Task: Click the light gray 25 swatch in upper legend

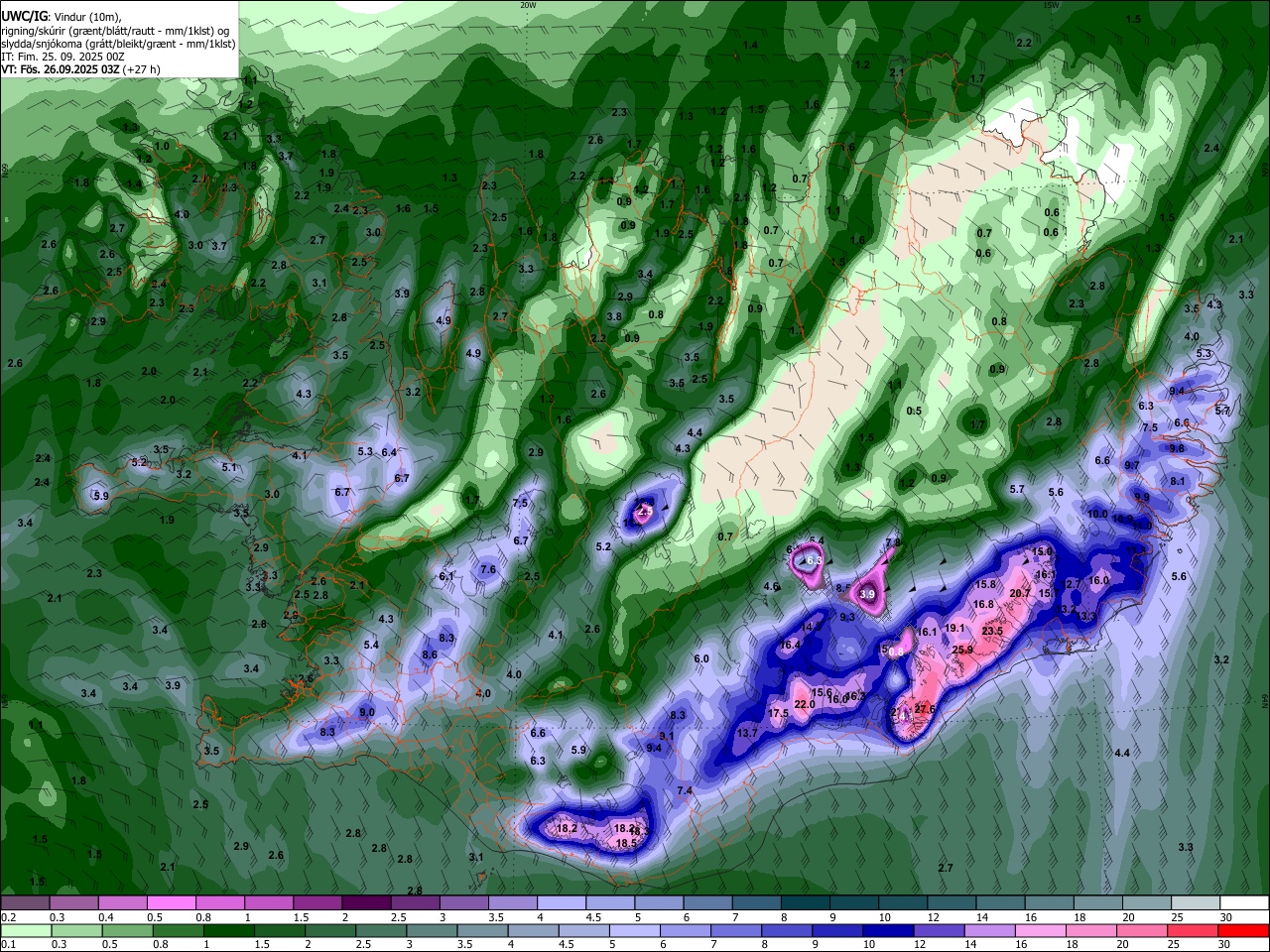Action: 1196,903
